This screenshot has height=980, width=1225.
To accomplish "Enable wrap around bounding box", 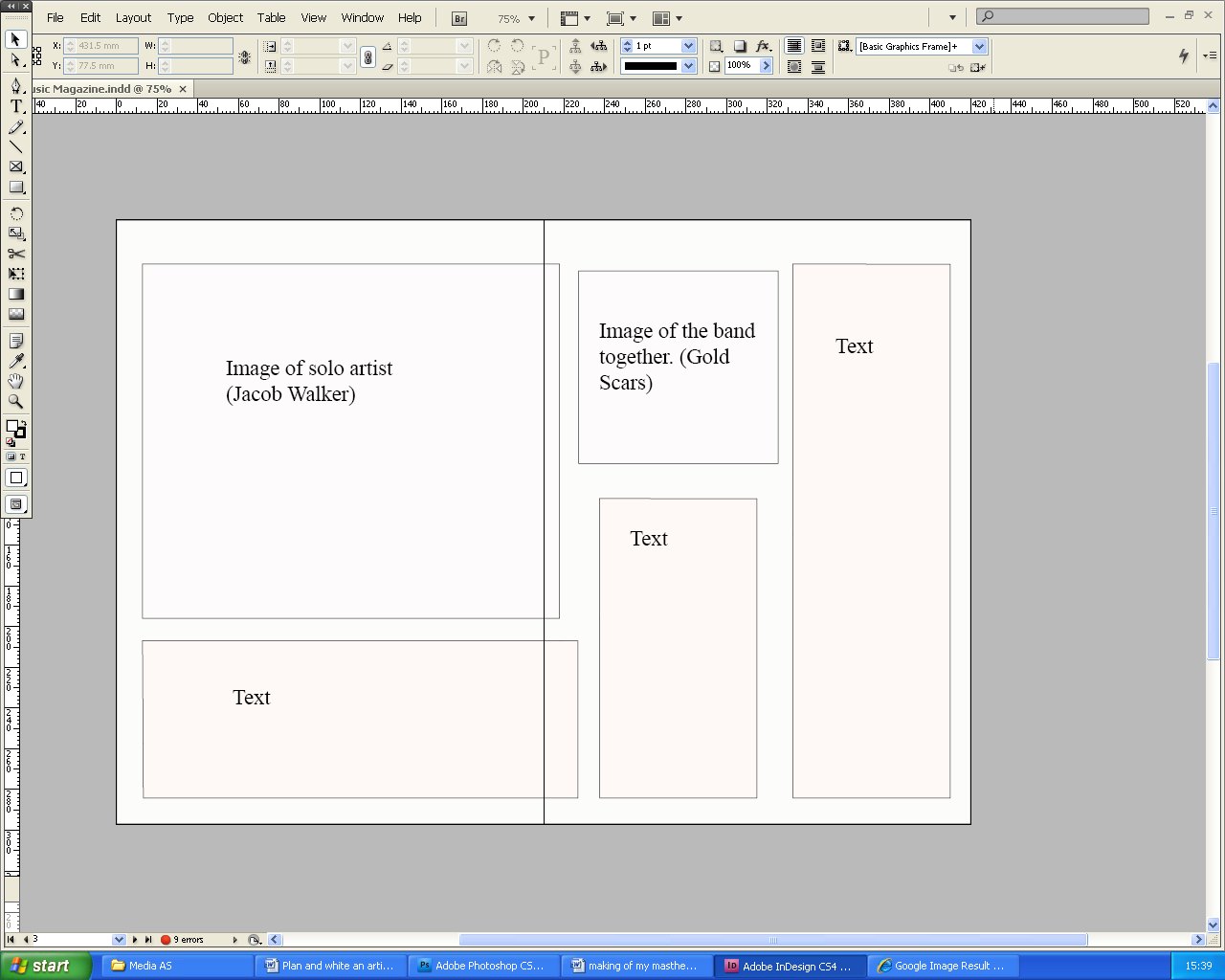I will pyautogui.click(x=818, y=46).
